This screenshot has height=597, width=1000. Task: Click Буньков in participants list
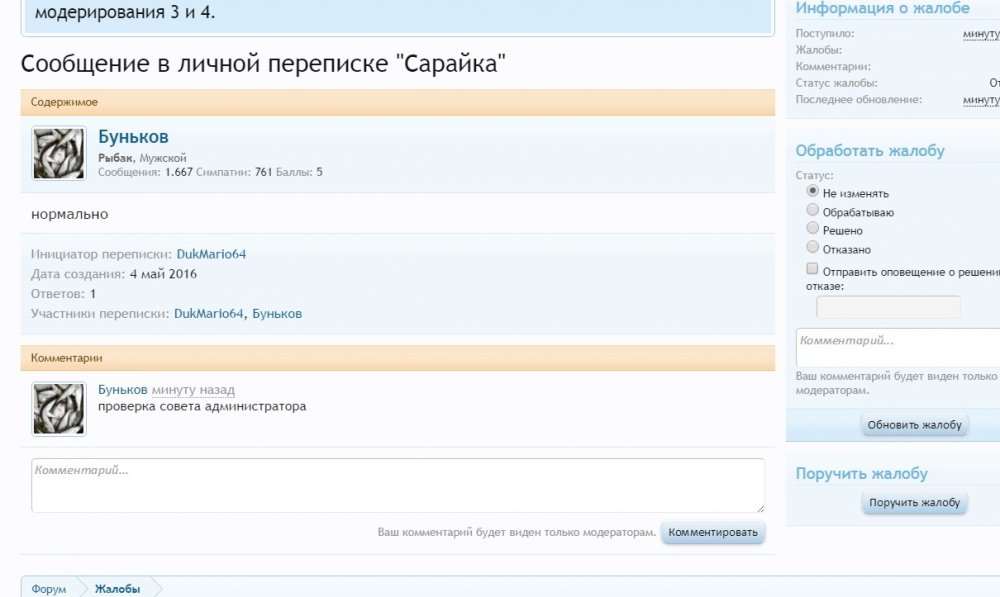pos(277,314)
